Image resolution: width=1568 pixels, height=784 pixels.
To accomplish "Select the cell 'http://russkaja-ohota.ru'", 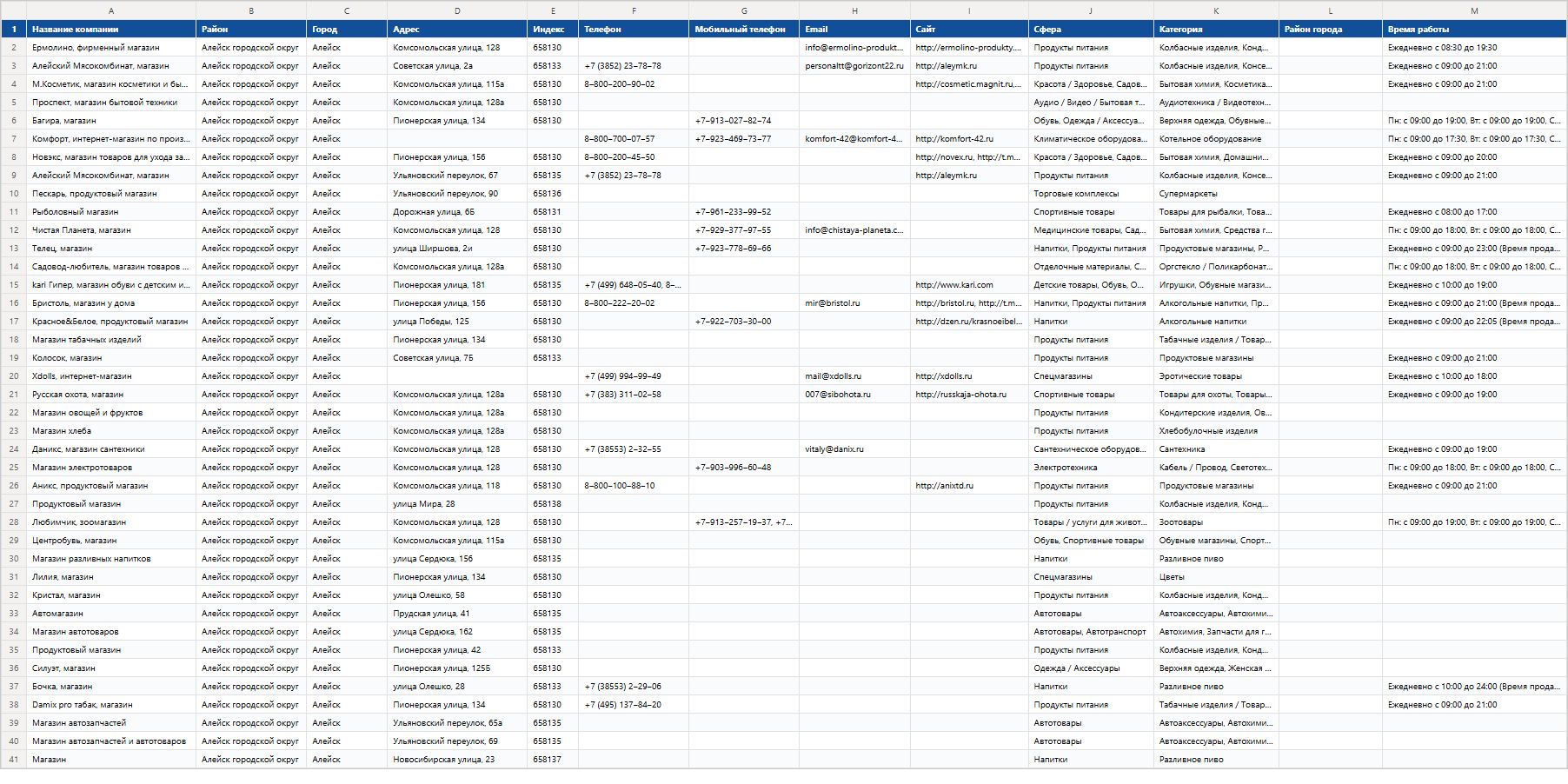I will tap(969, 395).
